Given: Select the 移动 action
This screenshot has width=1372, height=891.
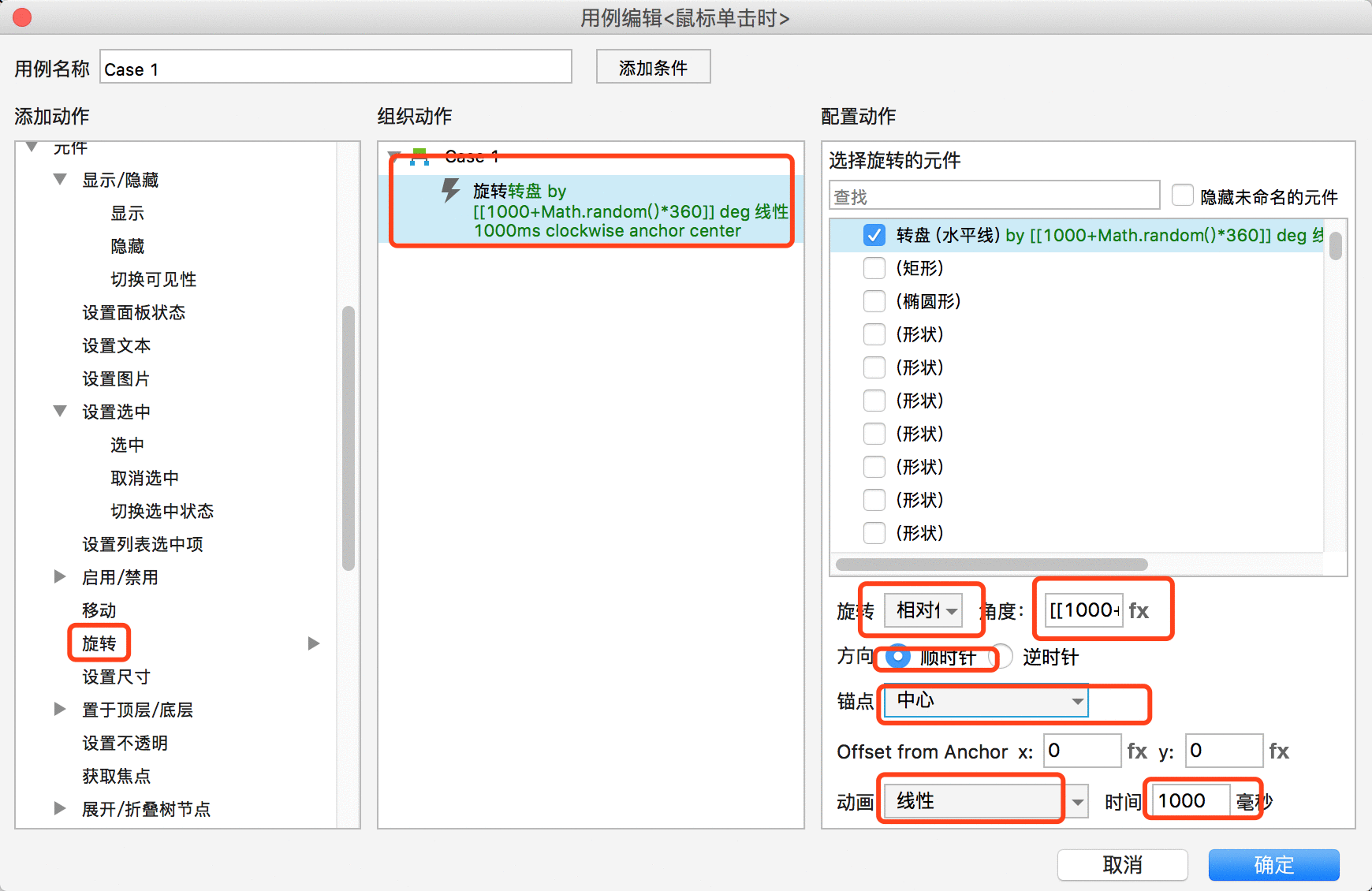Looking at the screenshot, I should tap(99, 610).
